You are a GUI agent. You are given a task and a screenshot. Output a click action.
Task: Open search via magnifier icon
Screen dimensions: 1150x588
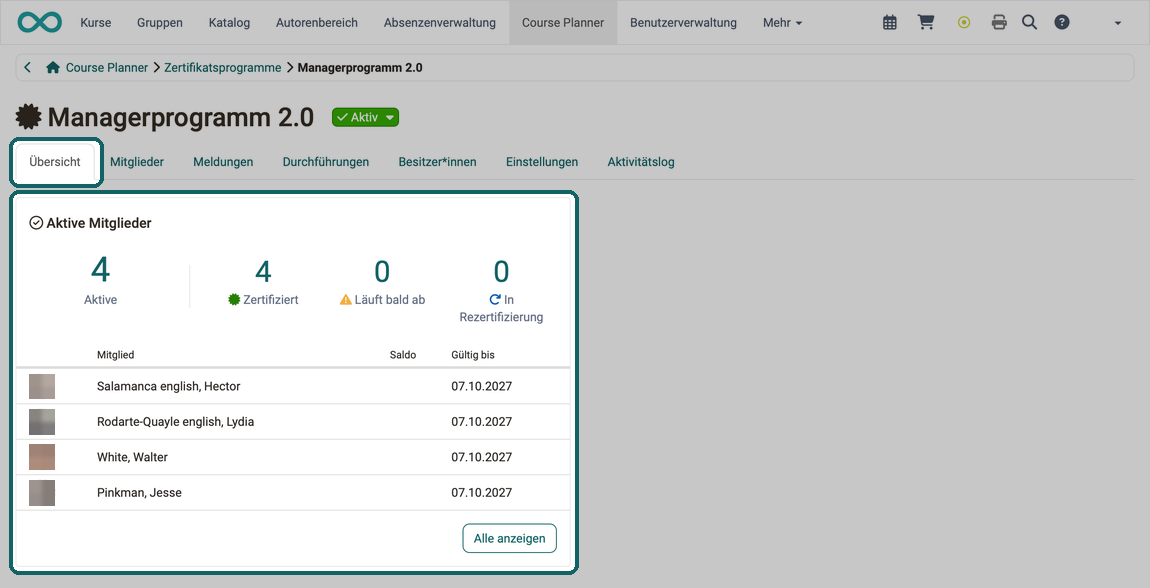pos(1030,23)
